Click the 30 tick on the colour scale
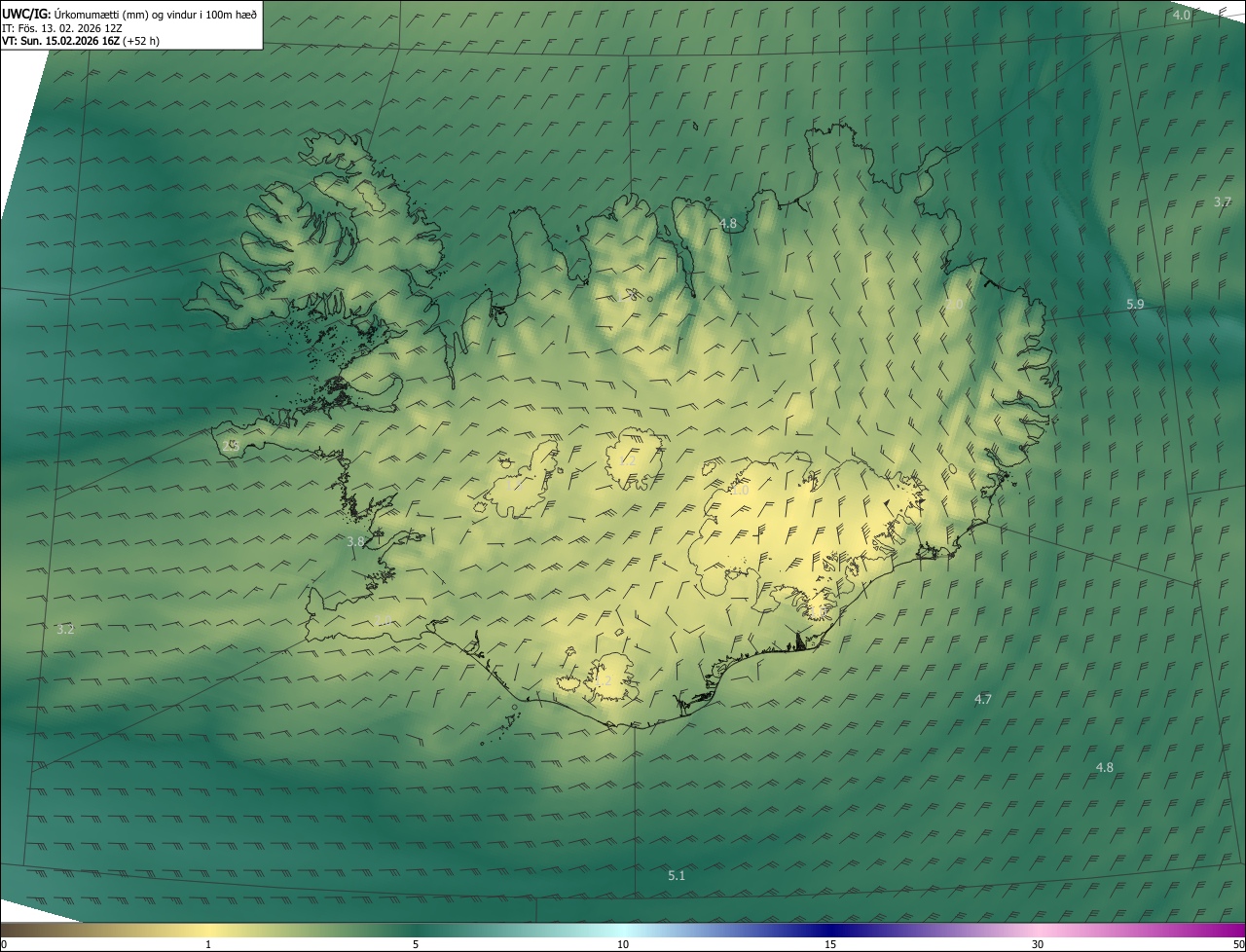Screen dimensions: 1246x952 point(1038,945)
